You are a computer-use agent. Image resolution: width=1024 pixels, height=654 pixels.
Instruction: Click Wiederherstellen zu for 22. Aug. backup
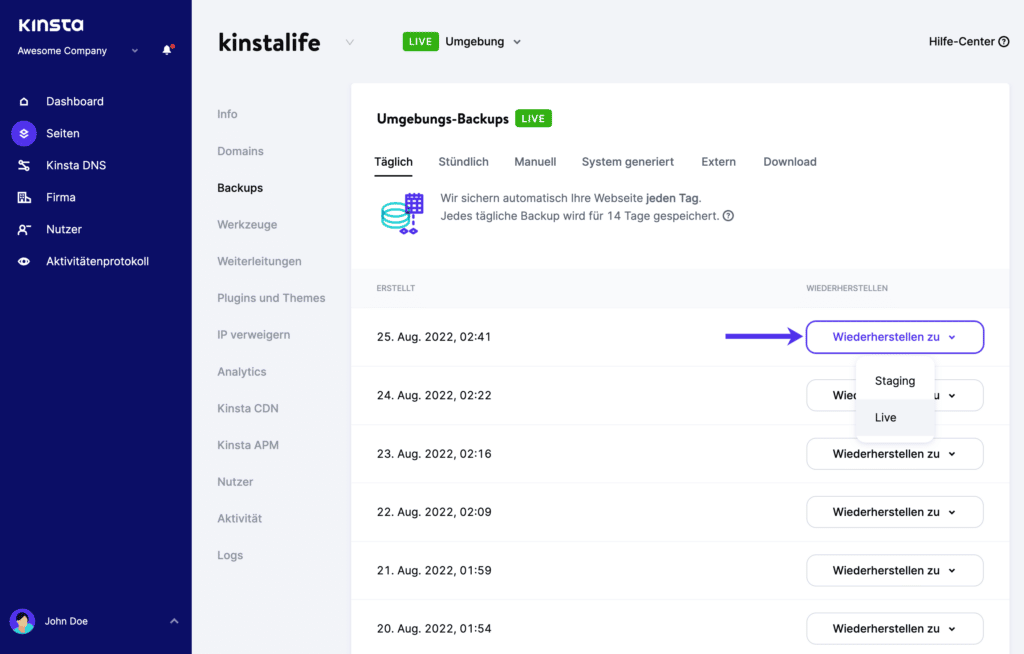pos(894,512)
